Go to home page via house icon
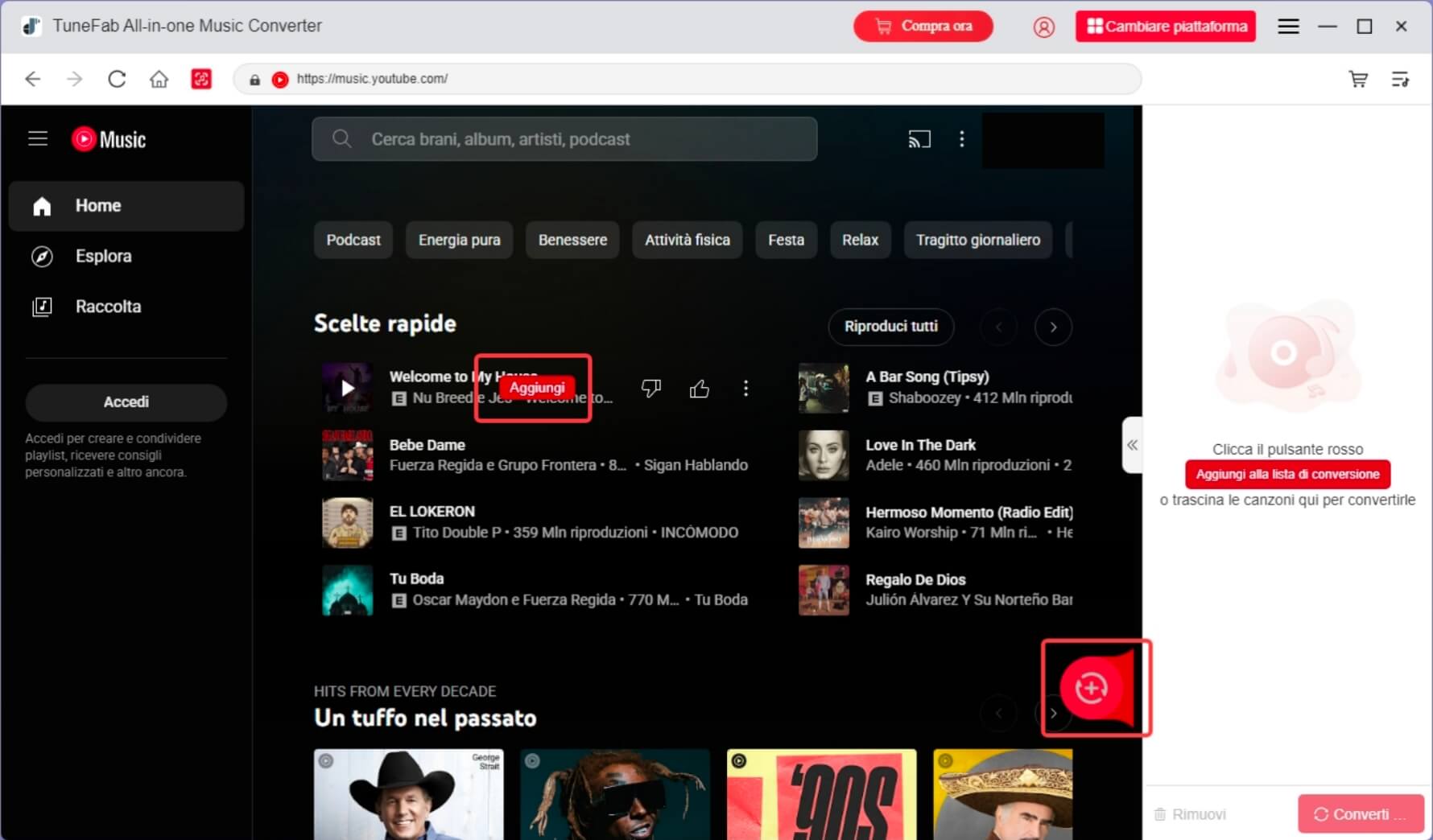This screenshot has width=1433, height=840. (x=159, y=79)
